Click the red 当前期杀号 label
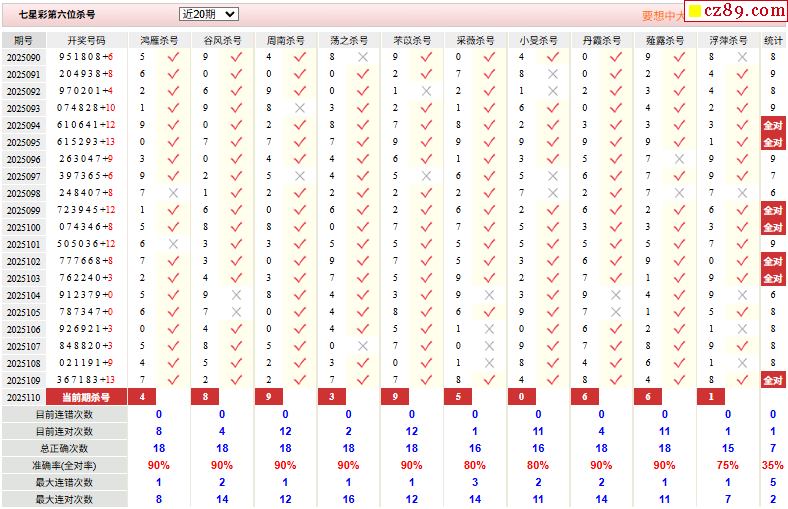Viewport: 788px width, 509px height. tap(86, 397)
